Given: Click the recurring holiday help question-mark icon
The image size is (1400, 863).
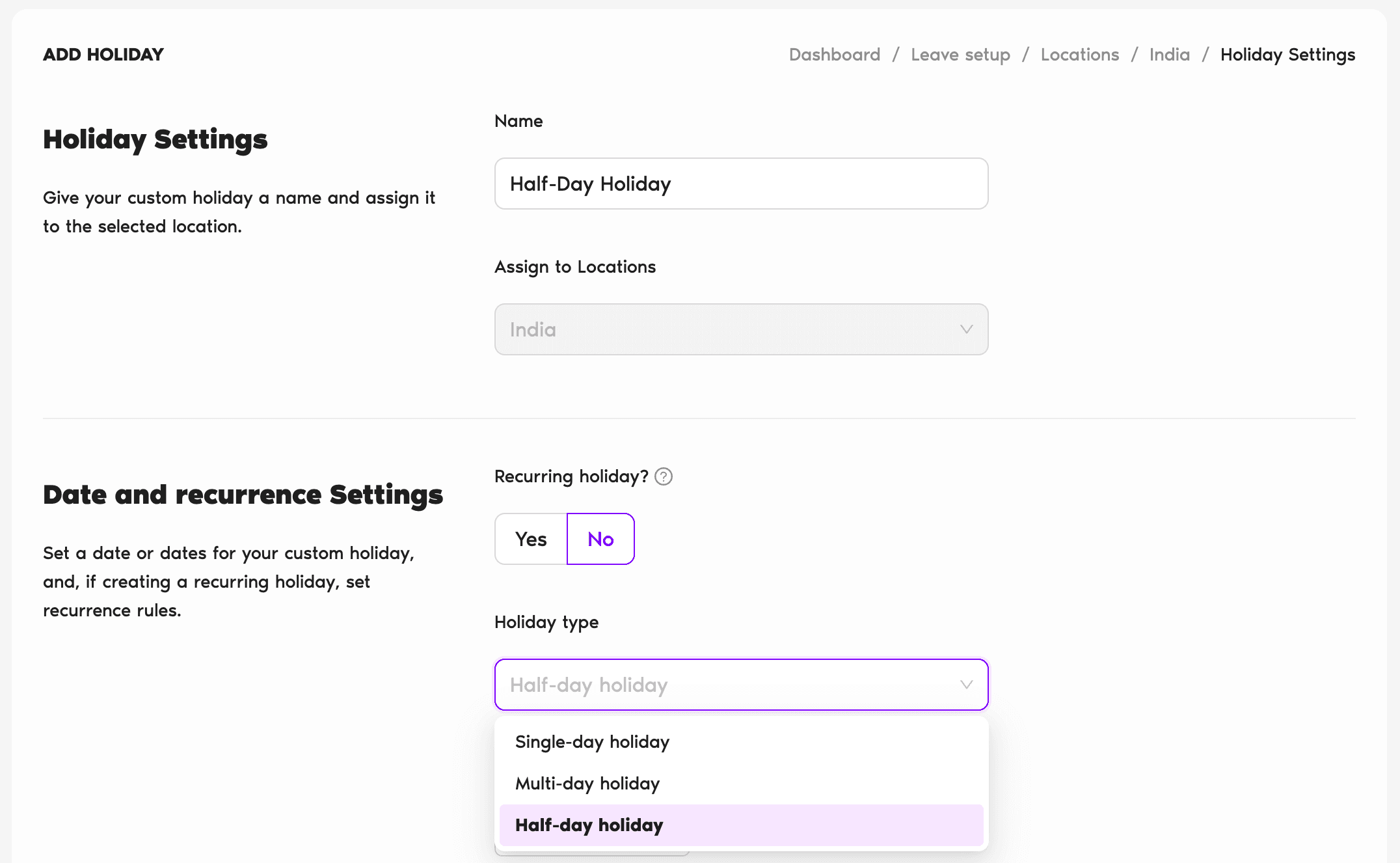Looking at the screenshot, I should (x=663, y=476).
